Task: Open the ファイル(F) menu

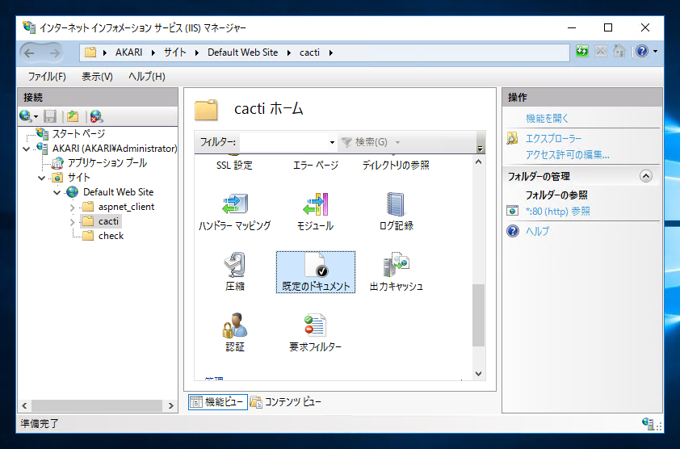Action: (x=47, y=77)
